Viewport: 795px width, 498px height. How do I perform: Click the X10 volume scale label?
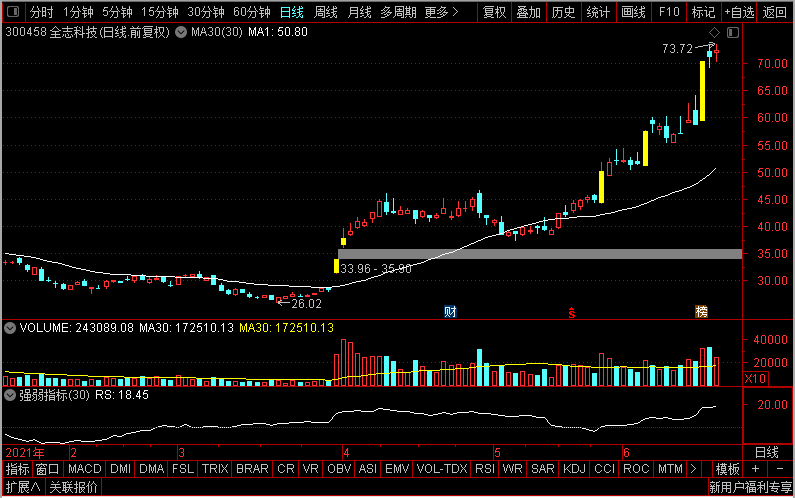(755, 378)
